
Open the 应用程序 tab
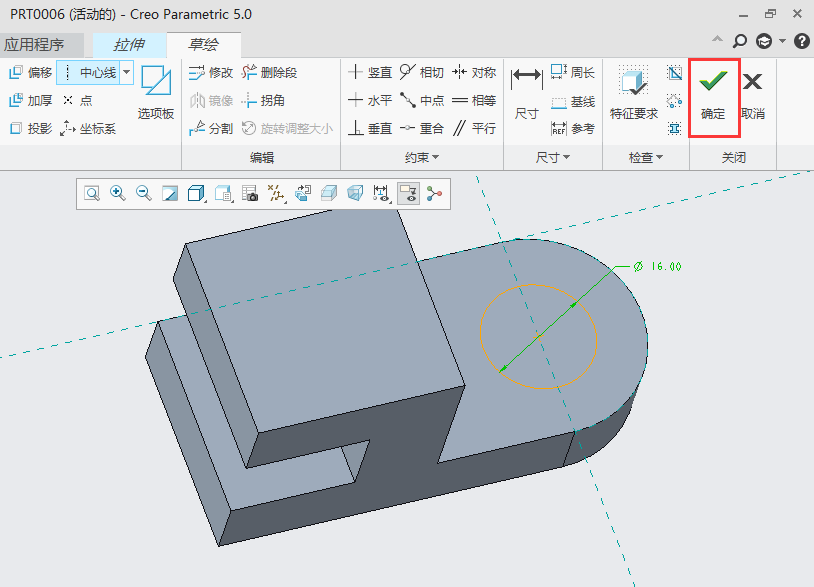[34, 45]
